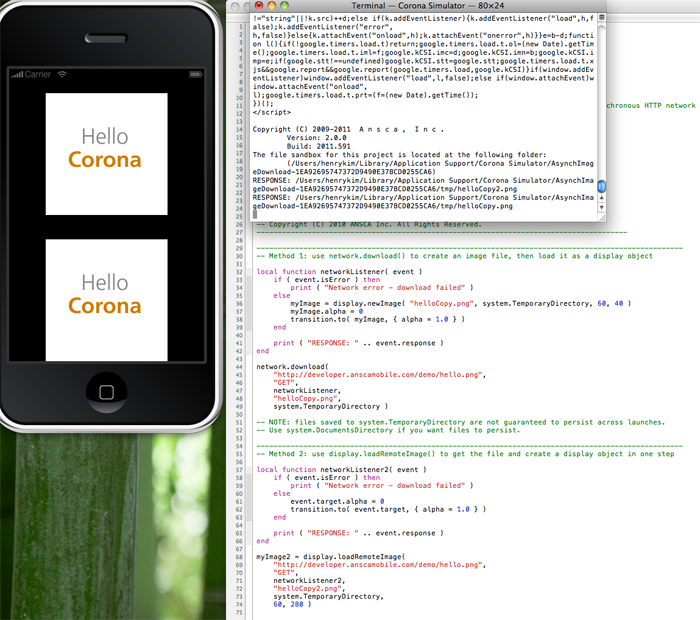The width and height of the screenshot is (700, 620).
Task: Click the Wi-Fi icon in the simulator status bar
Action: [62, 74]
